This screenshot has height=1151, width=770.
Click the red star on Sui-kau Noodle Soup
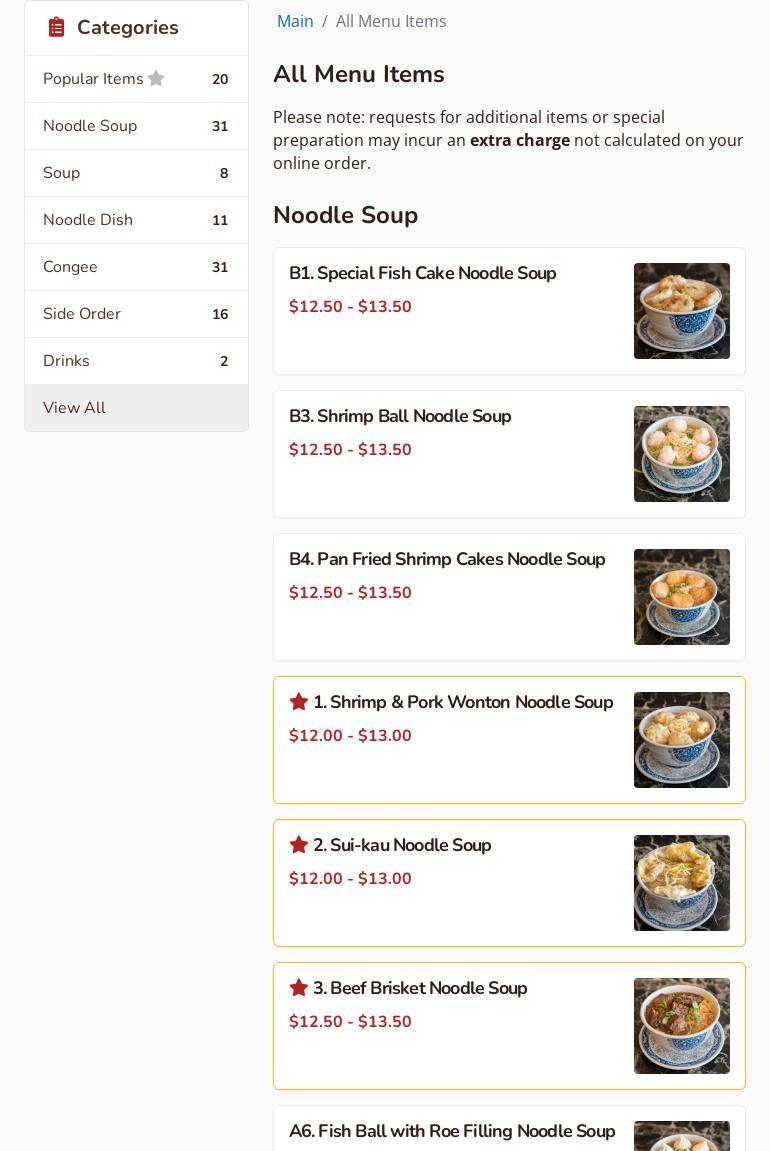298,845
